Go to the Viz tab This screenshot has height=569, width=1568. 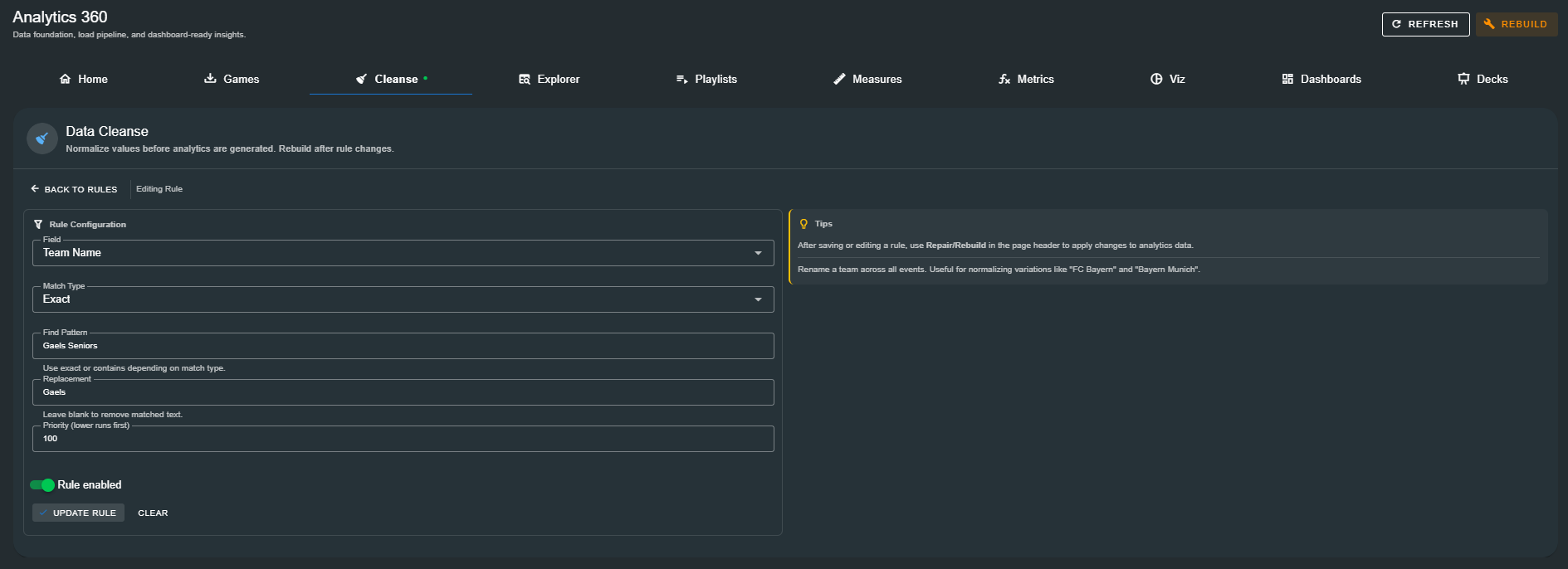tap(1168, 79)
